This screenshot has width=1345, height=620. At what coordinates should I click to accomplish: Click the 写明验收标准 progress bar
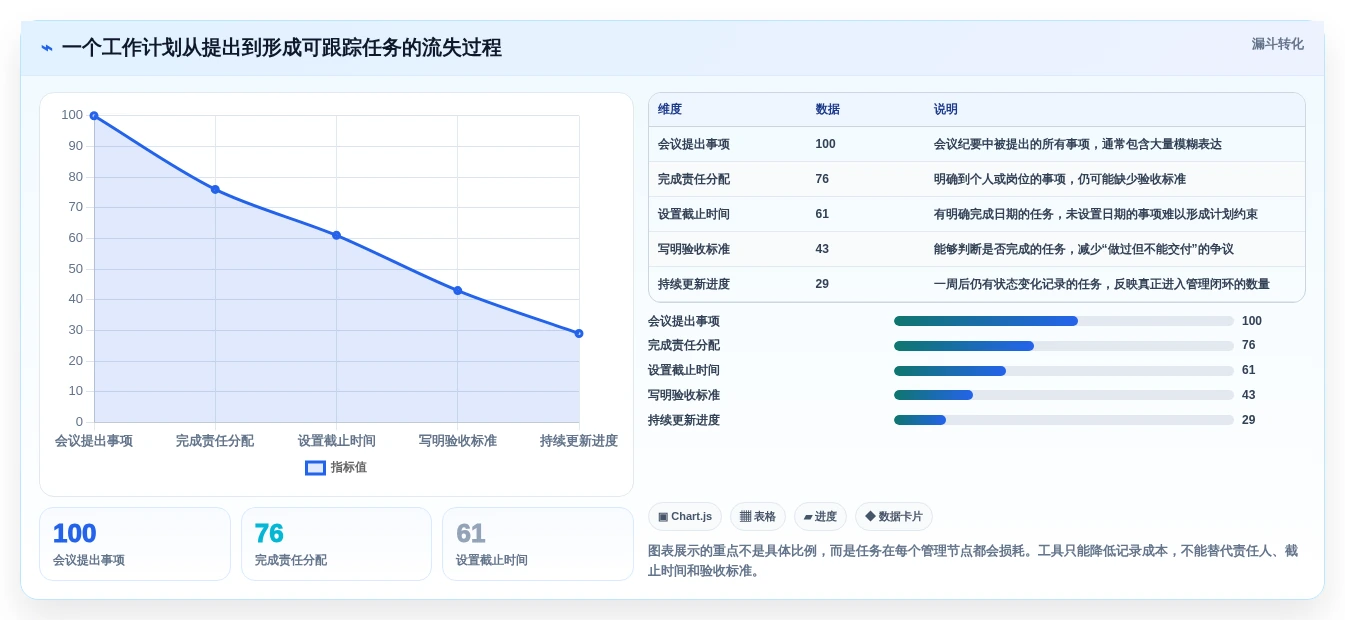(1064, 395)
